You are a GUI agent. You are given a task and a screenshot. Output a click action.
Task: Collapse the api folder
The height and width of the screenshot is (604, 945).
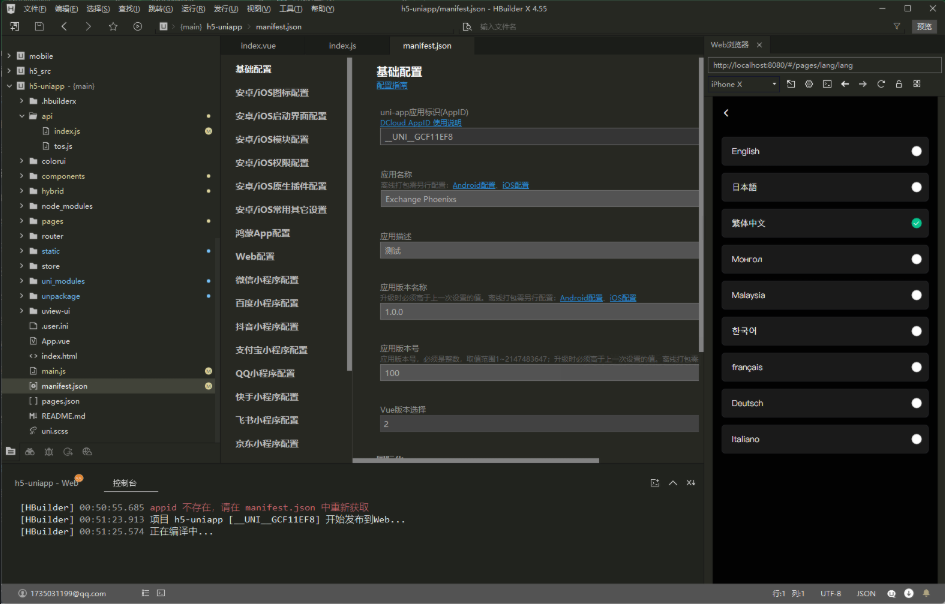click(x=22, y=116)
